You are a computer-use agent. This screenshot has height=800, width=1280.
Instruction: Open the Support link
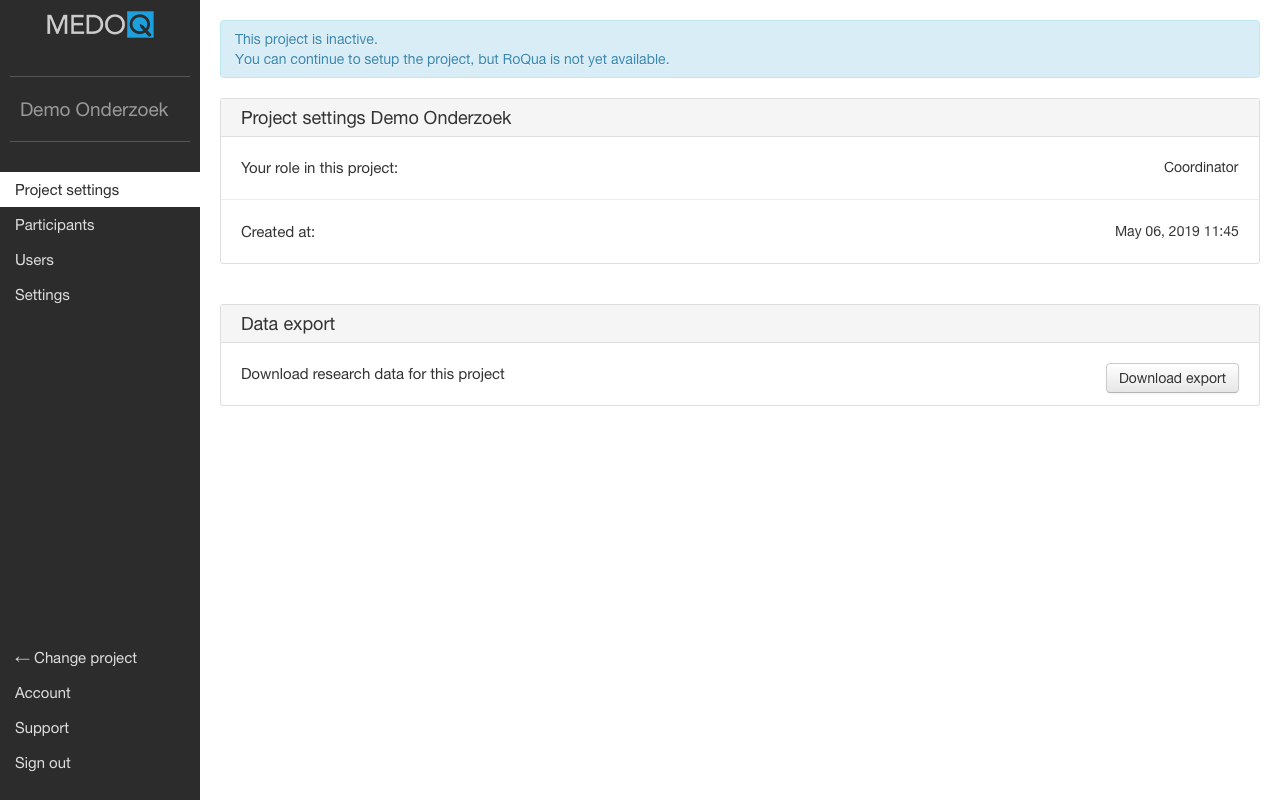tap(42, 728)
